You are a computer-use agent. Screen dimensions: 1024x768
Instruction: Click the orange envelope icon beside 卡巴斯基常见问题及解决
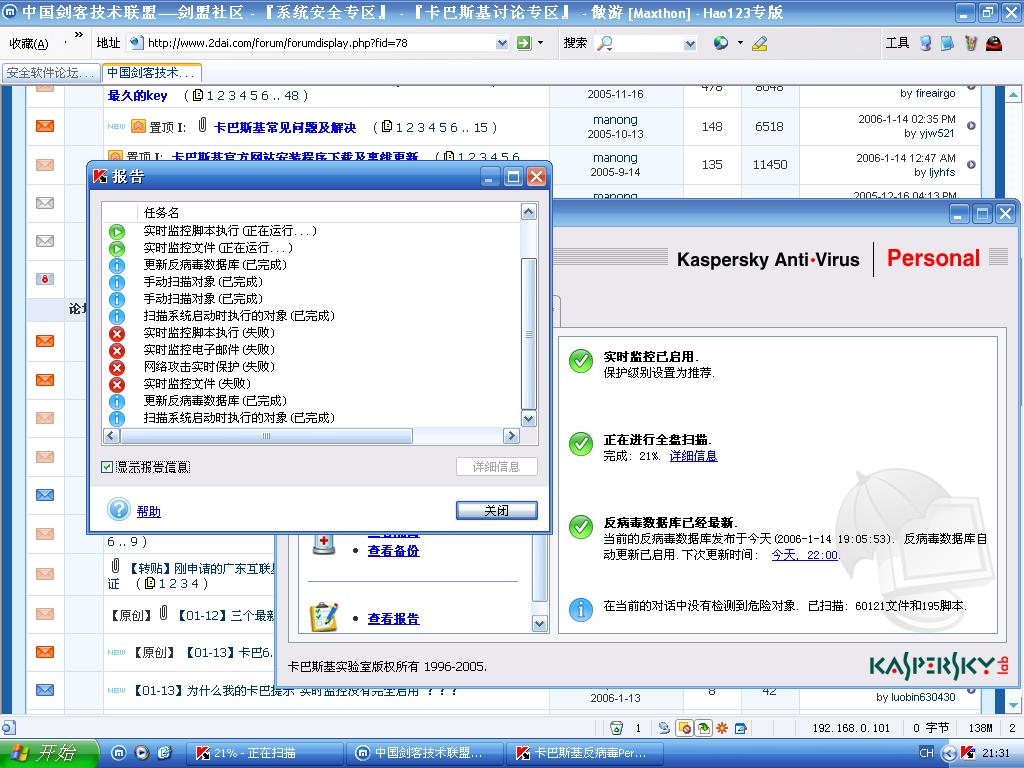[45, 125]
